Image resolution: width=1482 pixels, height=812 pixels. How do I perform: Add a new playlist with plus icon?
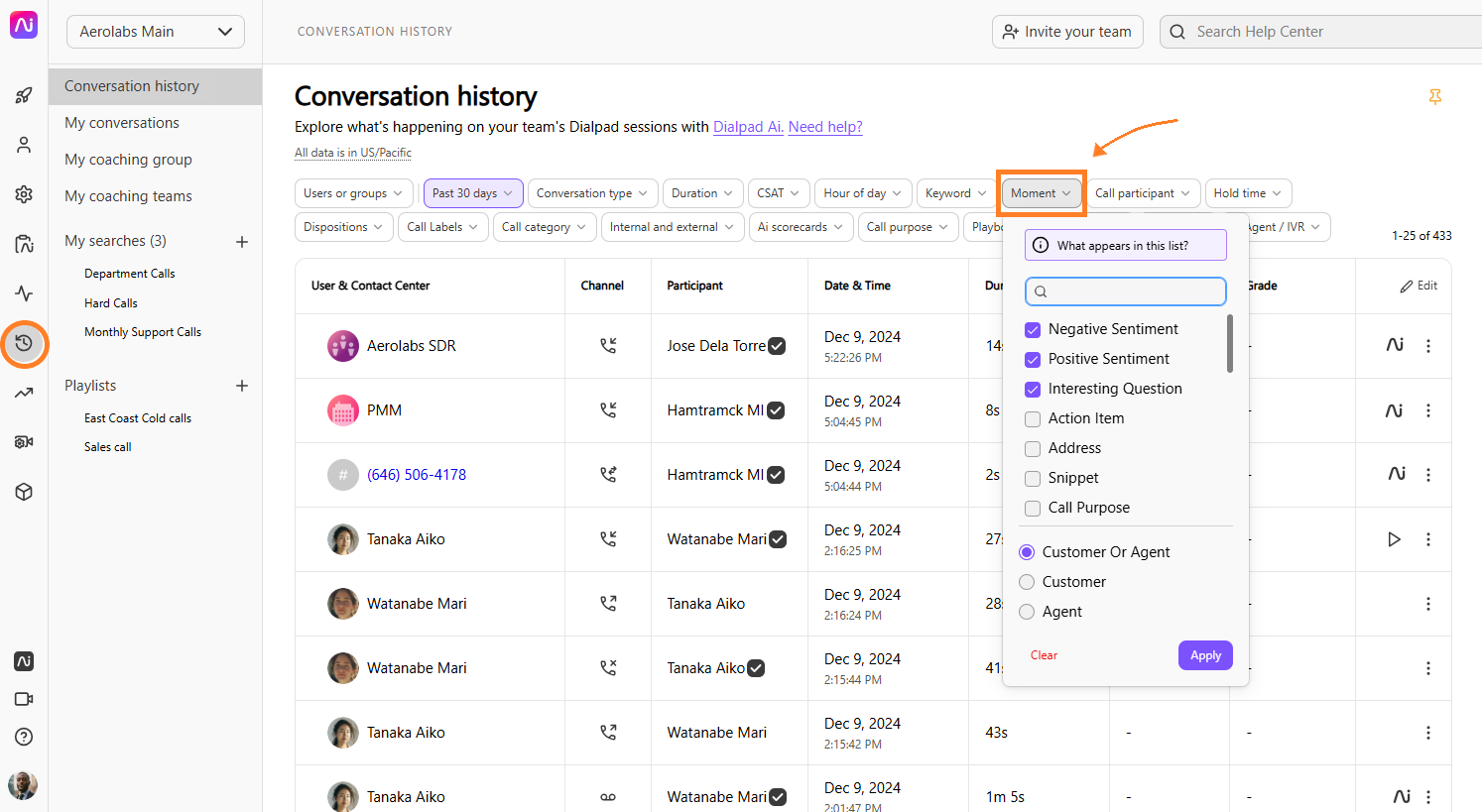tap(242, 386)
